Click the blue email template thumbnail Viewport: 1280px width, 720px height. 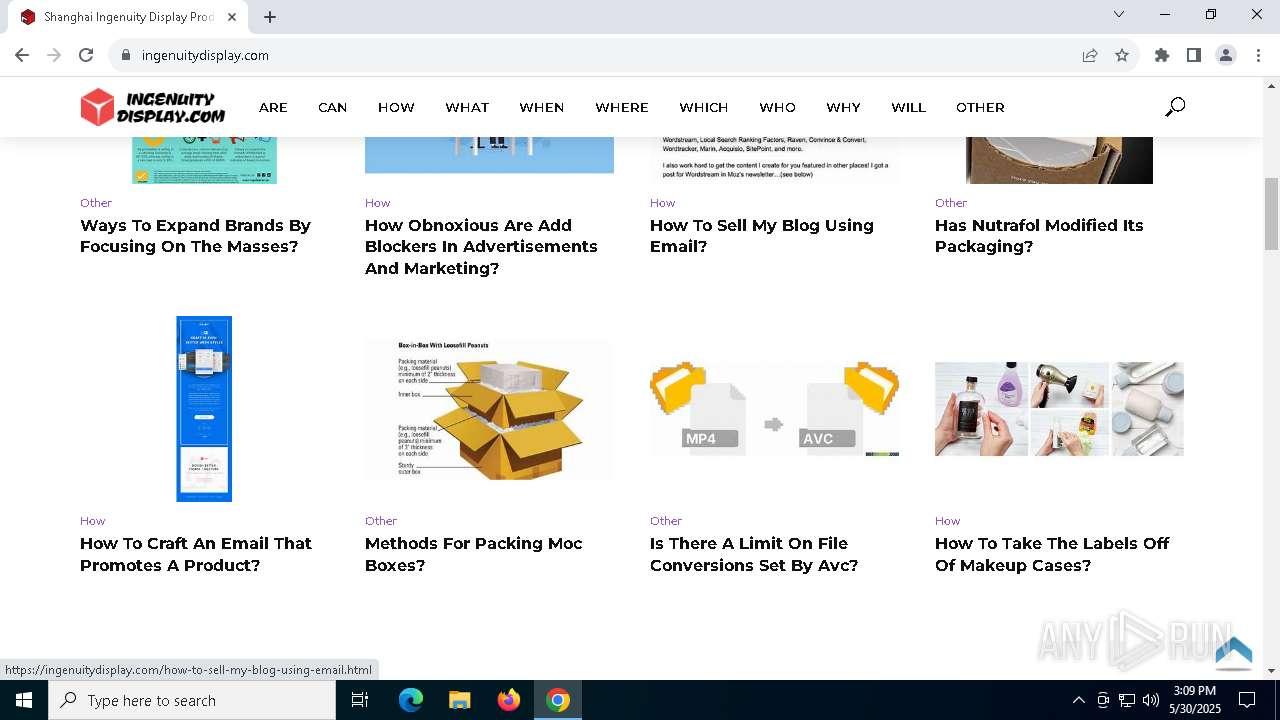204,409
